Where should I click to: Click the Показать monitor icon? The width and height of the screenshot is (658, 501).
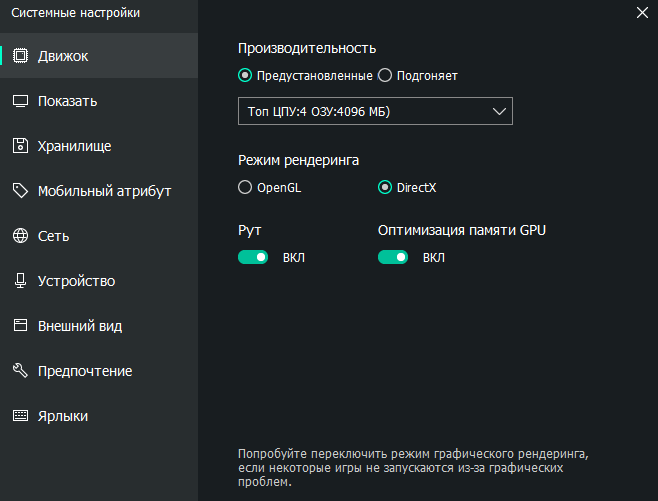click(20, 101)
